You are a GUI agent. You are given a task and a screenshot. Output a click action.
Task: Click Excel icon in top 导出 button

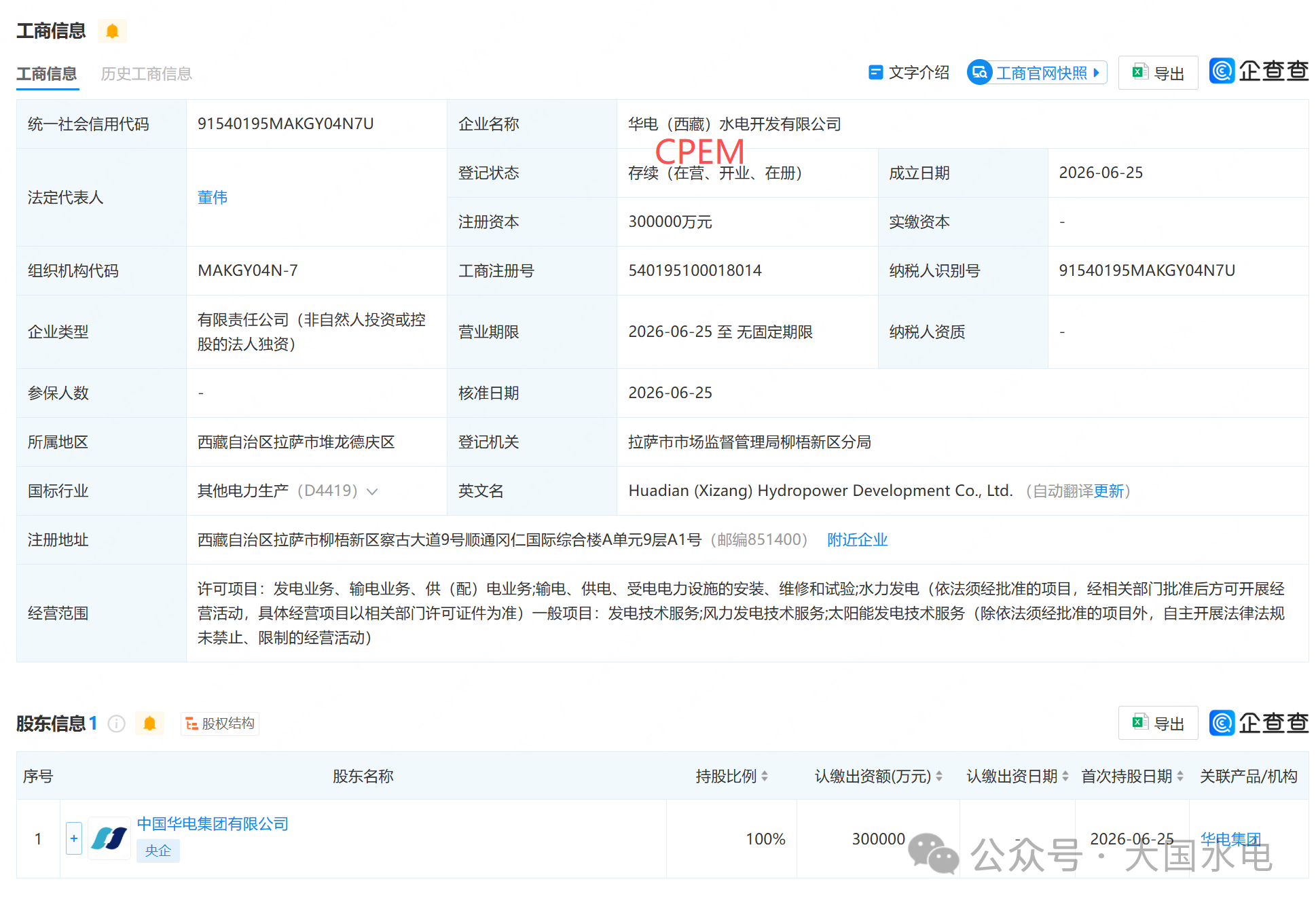[1139, 71]
